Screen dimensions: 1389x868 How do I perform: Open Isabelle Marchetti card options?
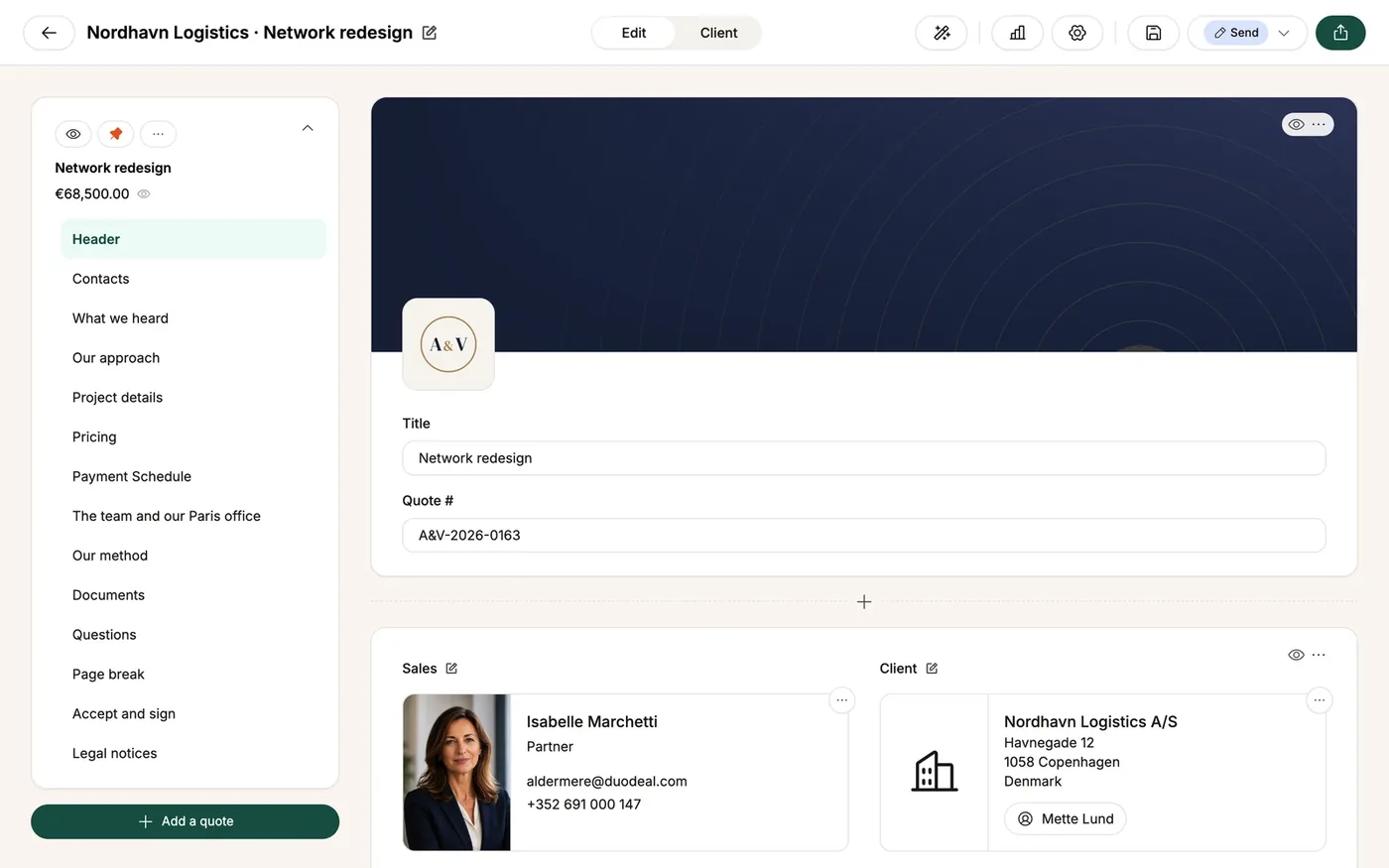841,700
